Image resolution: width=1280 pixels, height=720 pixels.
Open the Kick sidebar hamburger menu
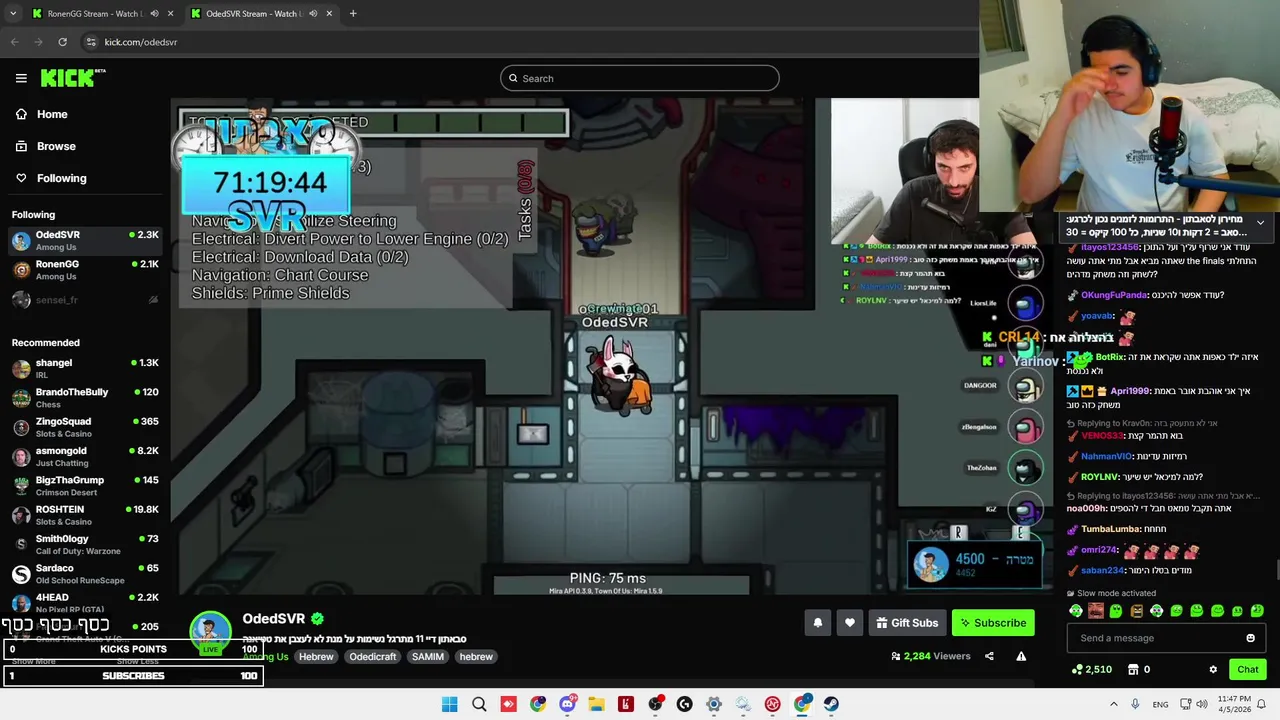pyautogui.click(x=21, y=78)
